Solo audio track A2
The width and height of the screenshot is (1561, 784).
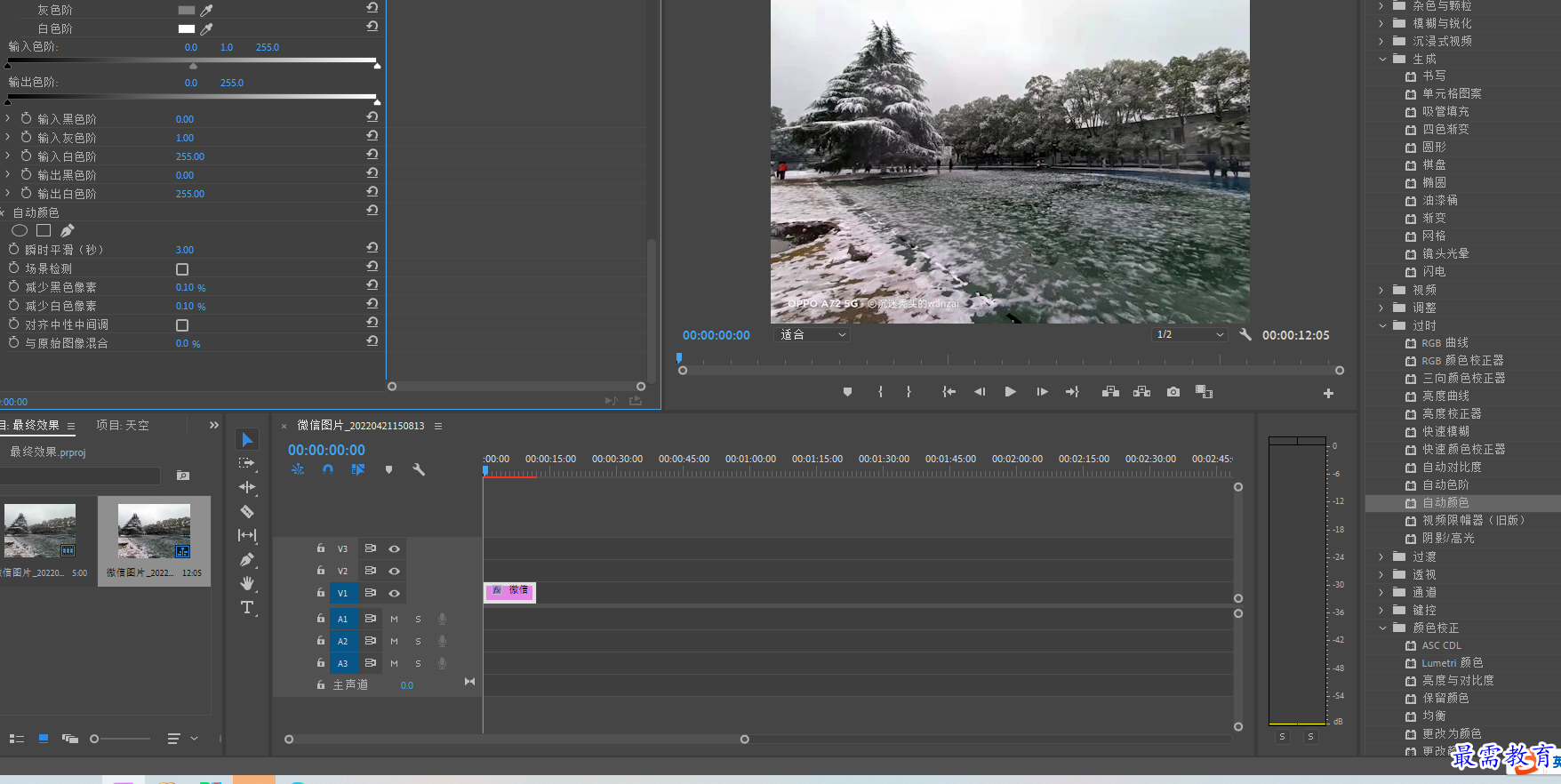pyautogui.click(x=418, y=641)
